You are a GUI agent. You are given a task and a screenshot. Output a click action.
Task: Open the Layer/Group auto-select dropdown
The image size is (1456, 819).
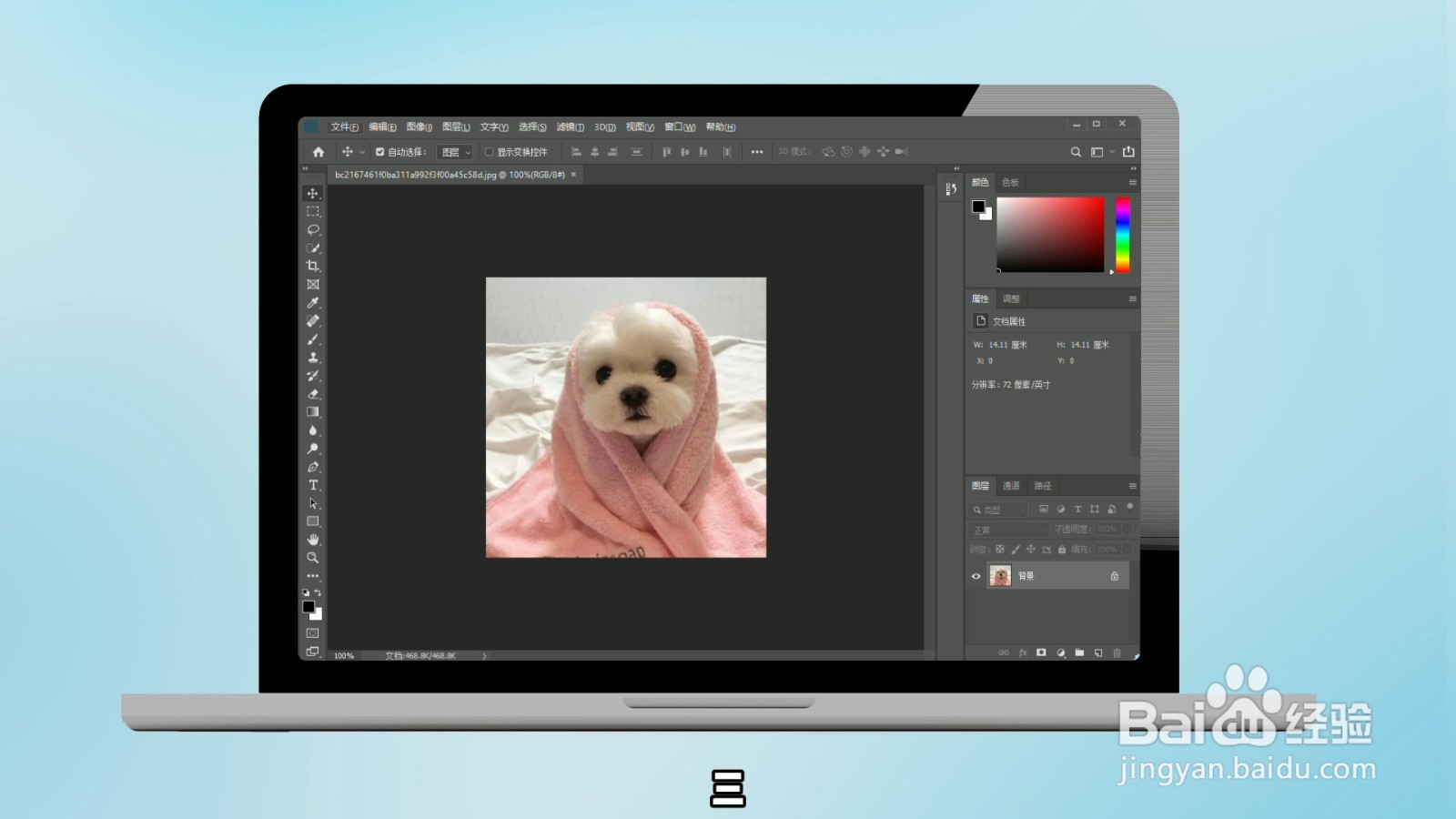pyautogui.click(x=455, y=152)
